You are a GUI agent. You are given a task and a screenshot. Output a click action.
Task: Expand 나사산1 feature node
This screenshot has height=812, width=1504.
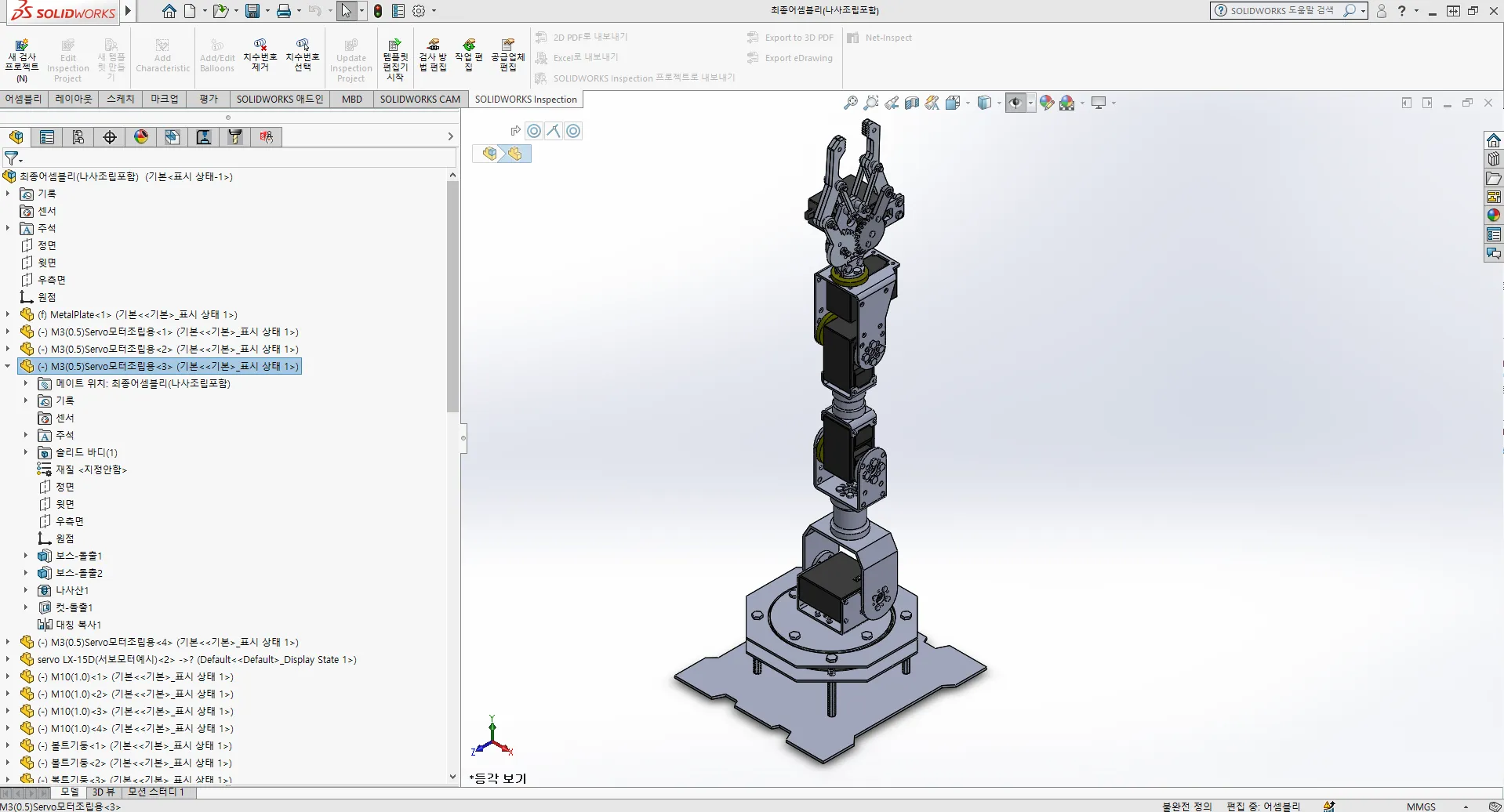click(26, 590)
